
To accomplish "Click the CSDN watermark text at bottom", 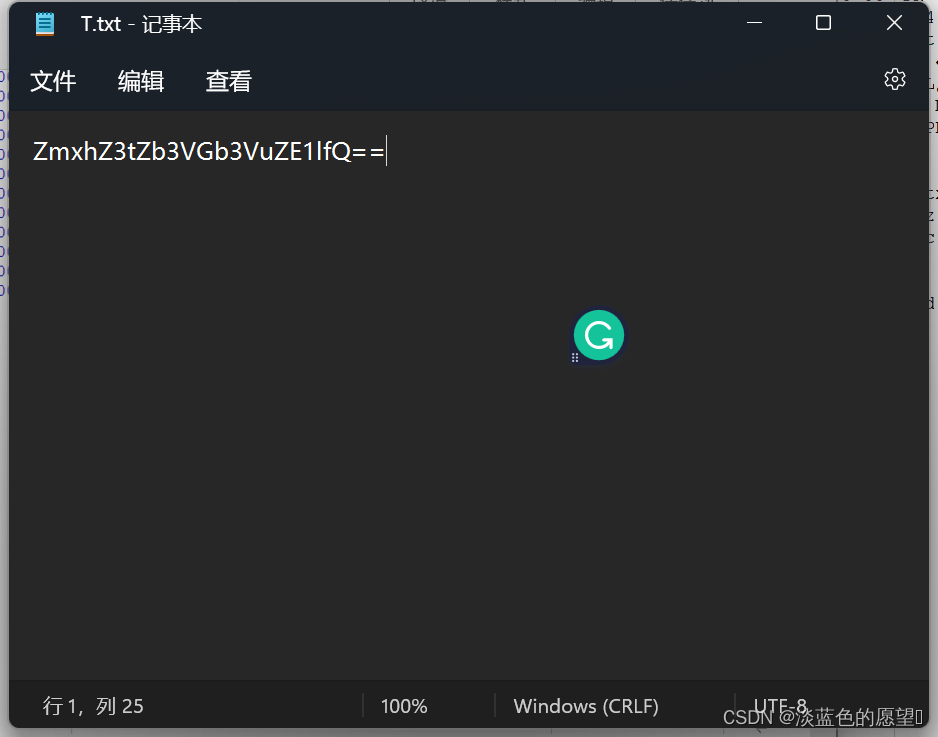I will pos(823,717).
